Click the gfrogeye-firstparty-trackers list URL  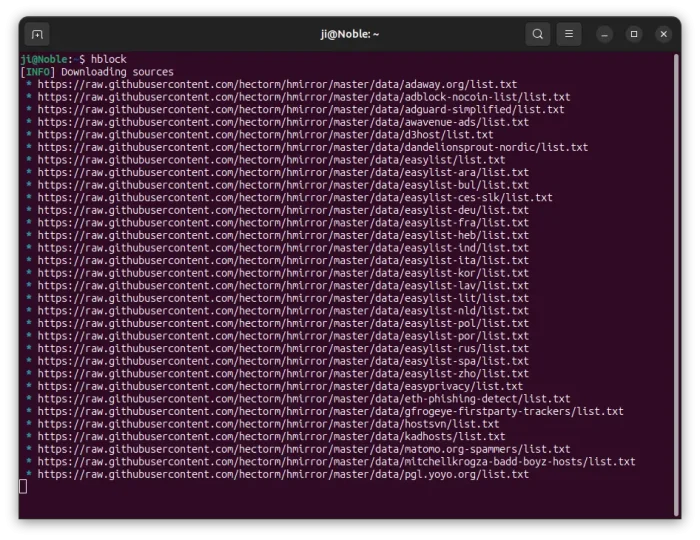coord(330,411)
